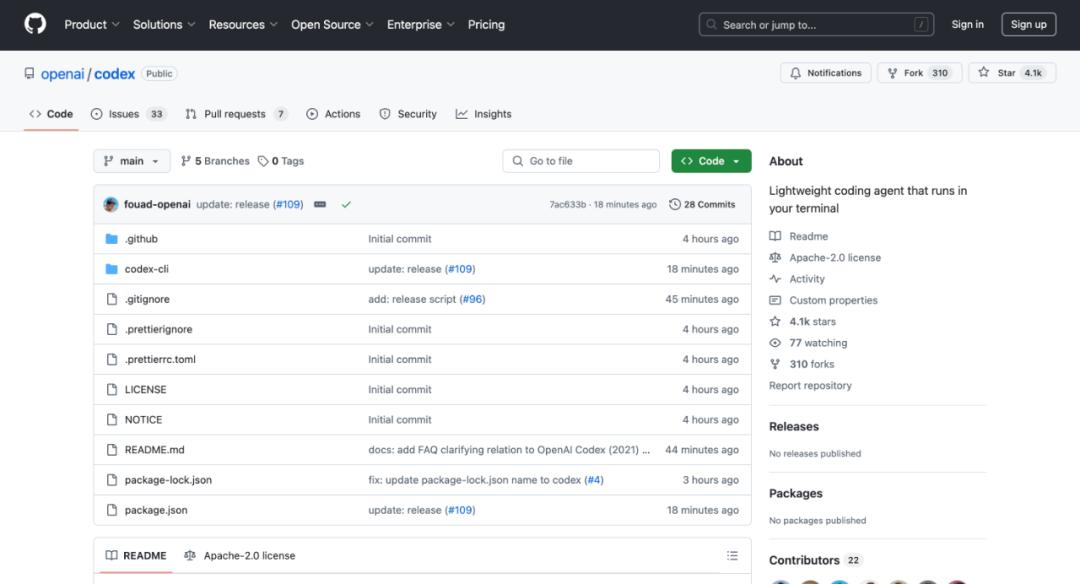Expand the green Code dropdown button
The width and height of the screenshot is (1080, 584).
tap(711, 161)
